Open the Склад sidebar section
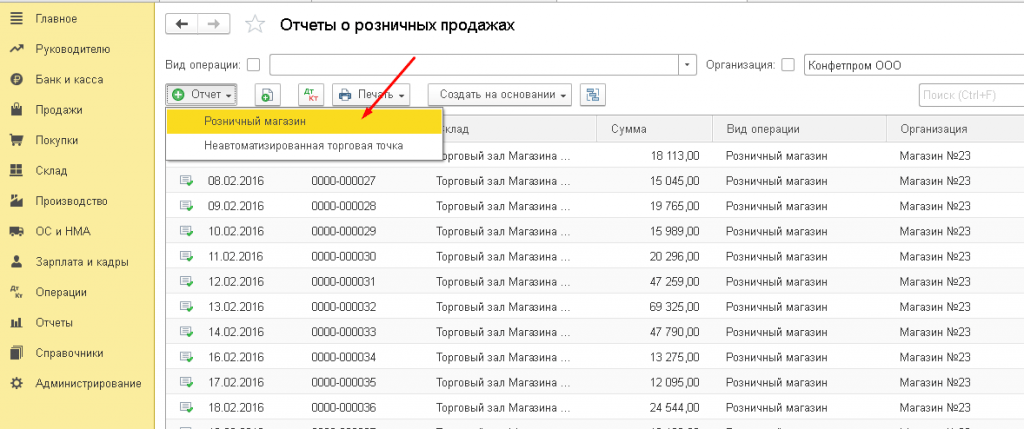The height and width of the screenshot is (429, 1024). pyautogui.click(x=51, y=171)
